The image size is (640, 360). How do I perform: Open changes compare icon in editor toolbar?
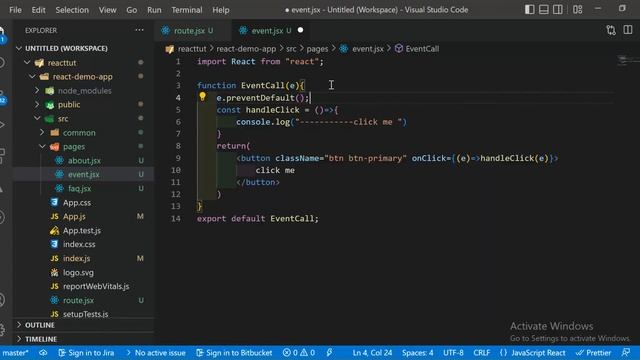tap(611, 30)
